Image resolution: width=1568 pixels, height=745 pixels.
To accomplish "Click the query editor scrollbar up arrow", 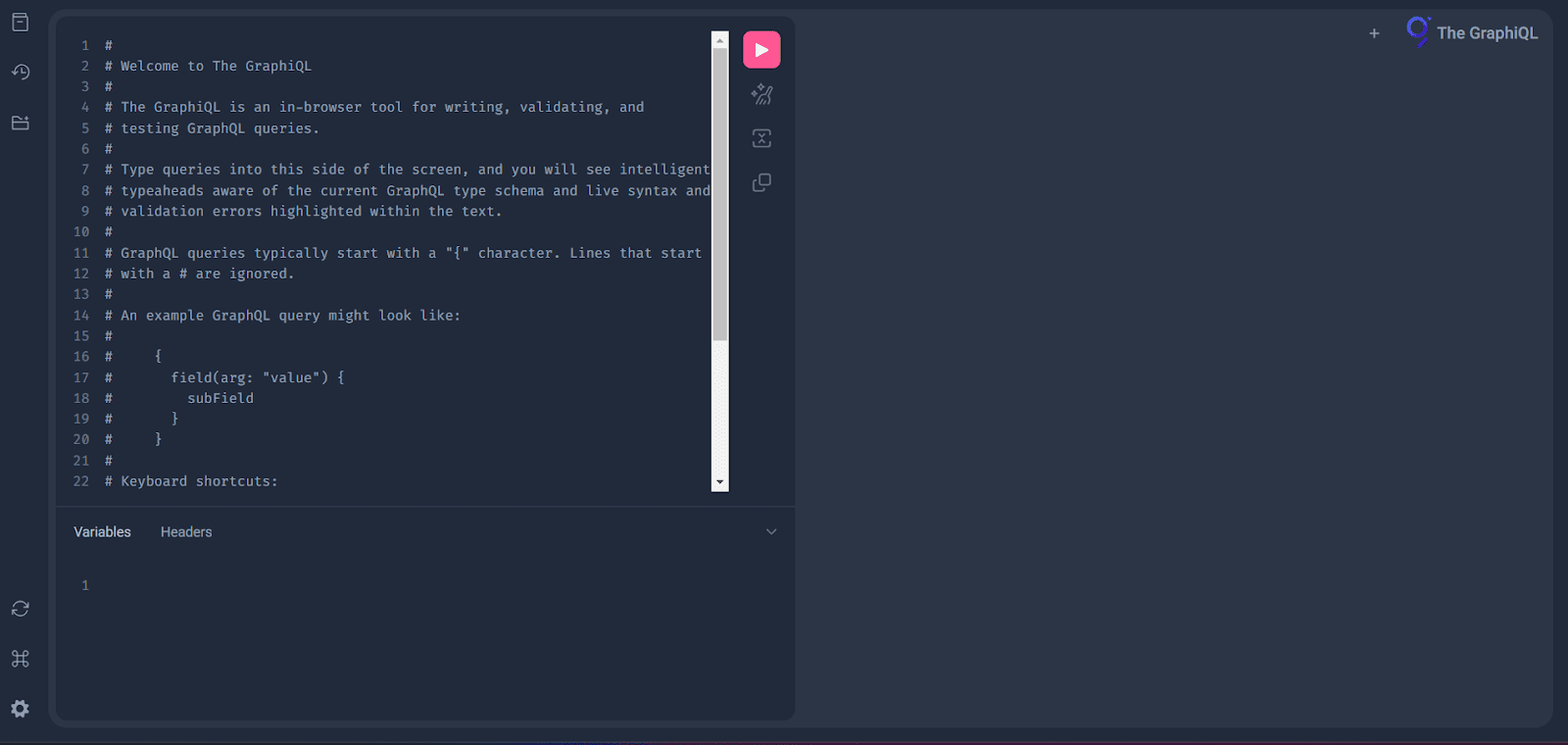I will tap(720, 40).
